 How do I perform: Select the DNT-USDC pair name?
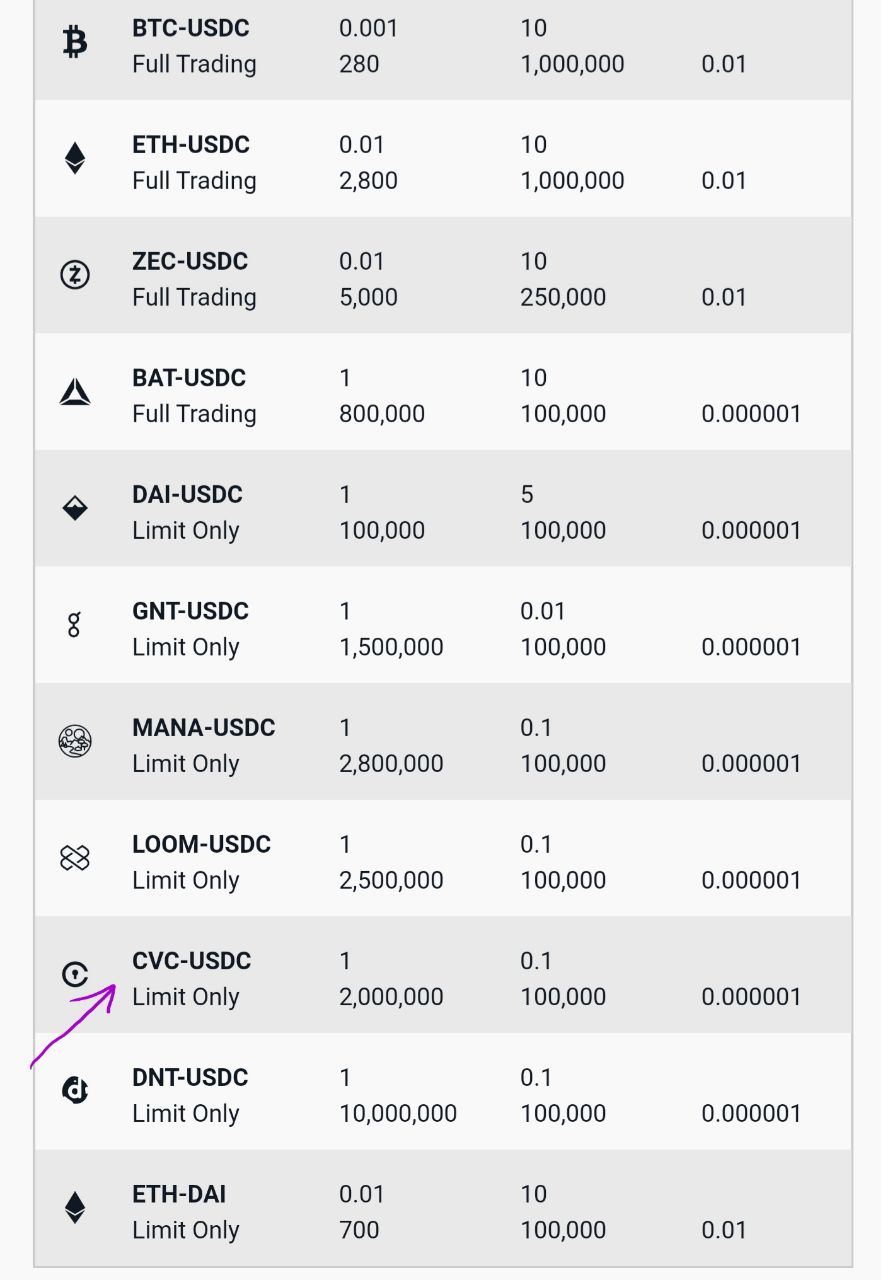[190, 1078]
